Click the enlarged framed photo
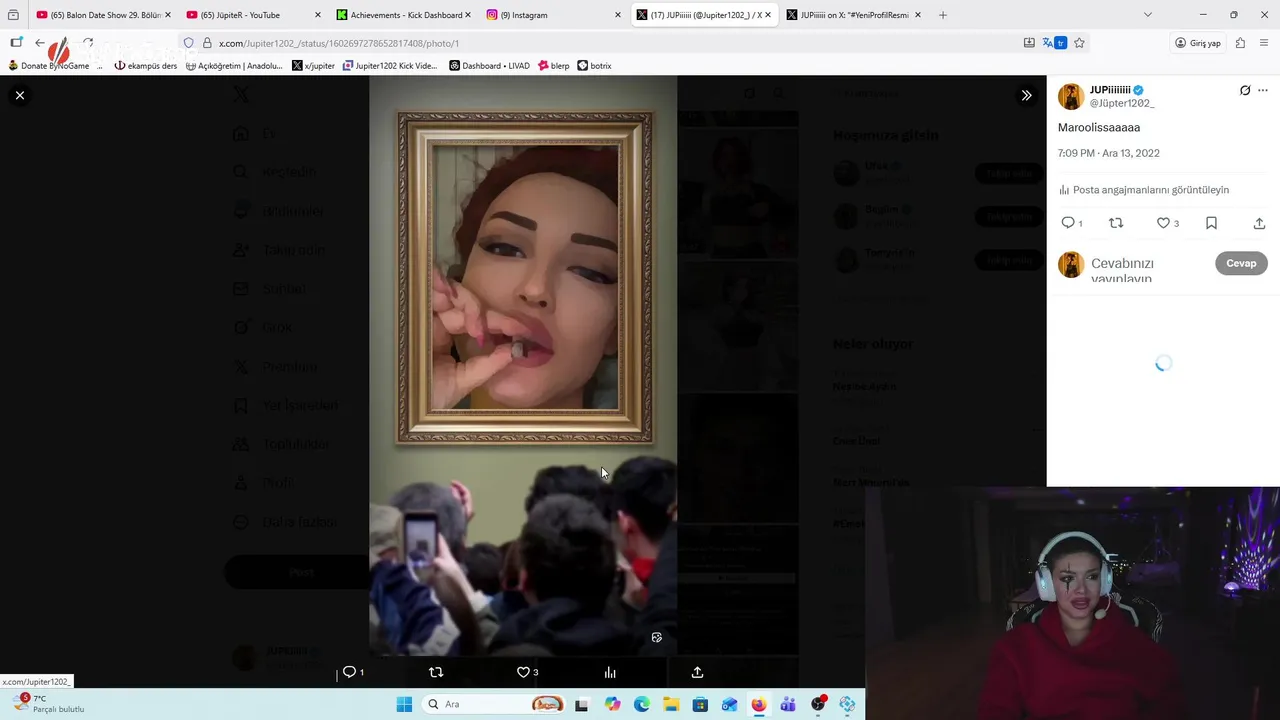 click(x=523, y=365)
